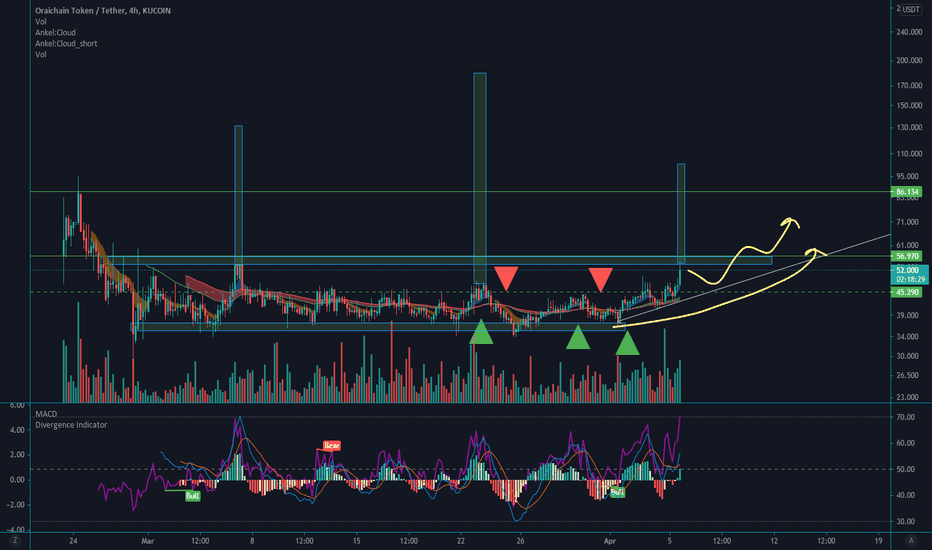Click 150.000 on the price scale
This screenshot has width=932, height=550.
(x=909, y=106)
